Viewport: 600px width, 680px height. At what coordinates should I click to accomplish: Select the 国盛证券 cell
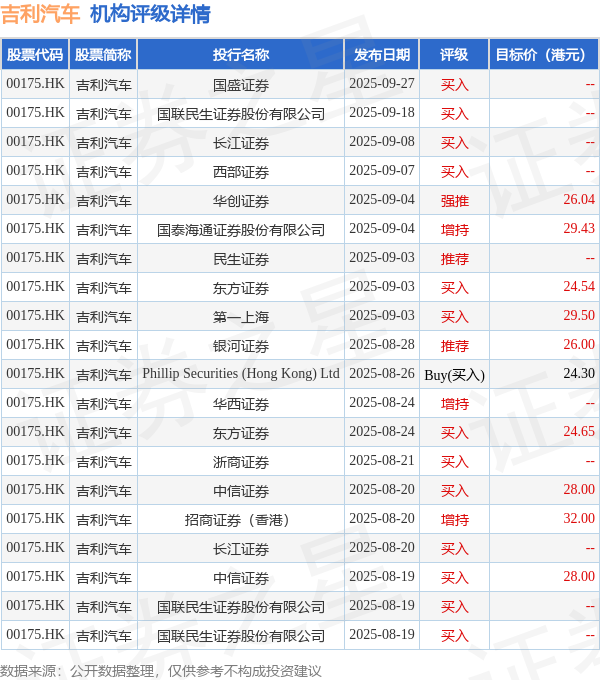click(x=241, y=85)
